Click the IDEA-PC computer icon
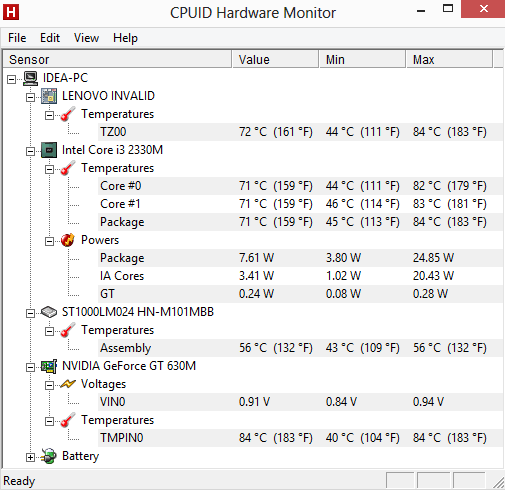Screen dimensions: 505x490 [x=31, y=78]
